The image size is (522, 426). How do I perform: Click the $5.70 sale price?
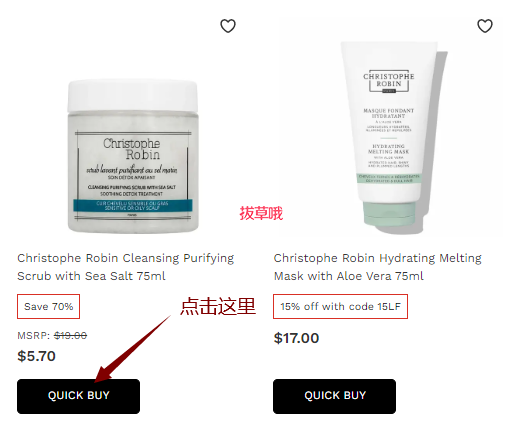[36, 356]
